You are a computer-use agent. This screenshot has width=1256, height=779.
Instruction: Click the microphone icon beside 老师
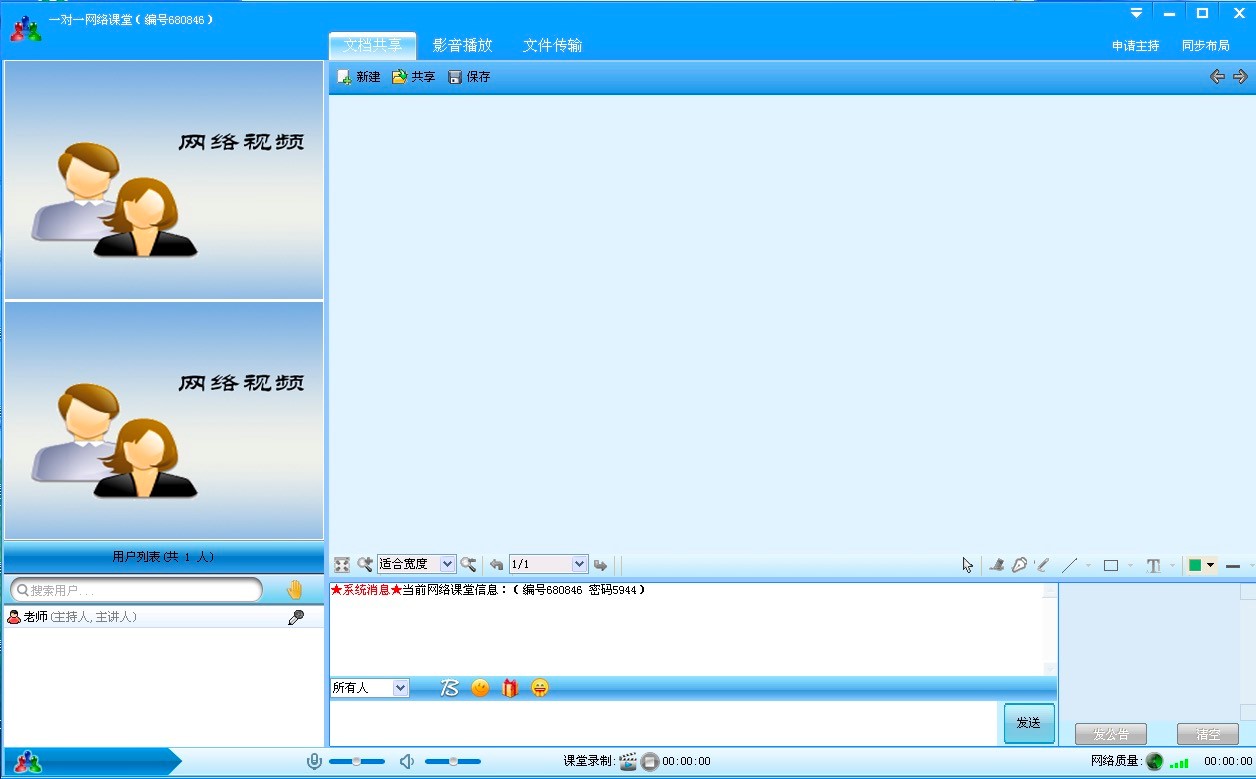coord(296,618)
